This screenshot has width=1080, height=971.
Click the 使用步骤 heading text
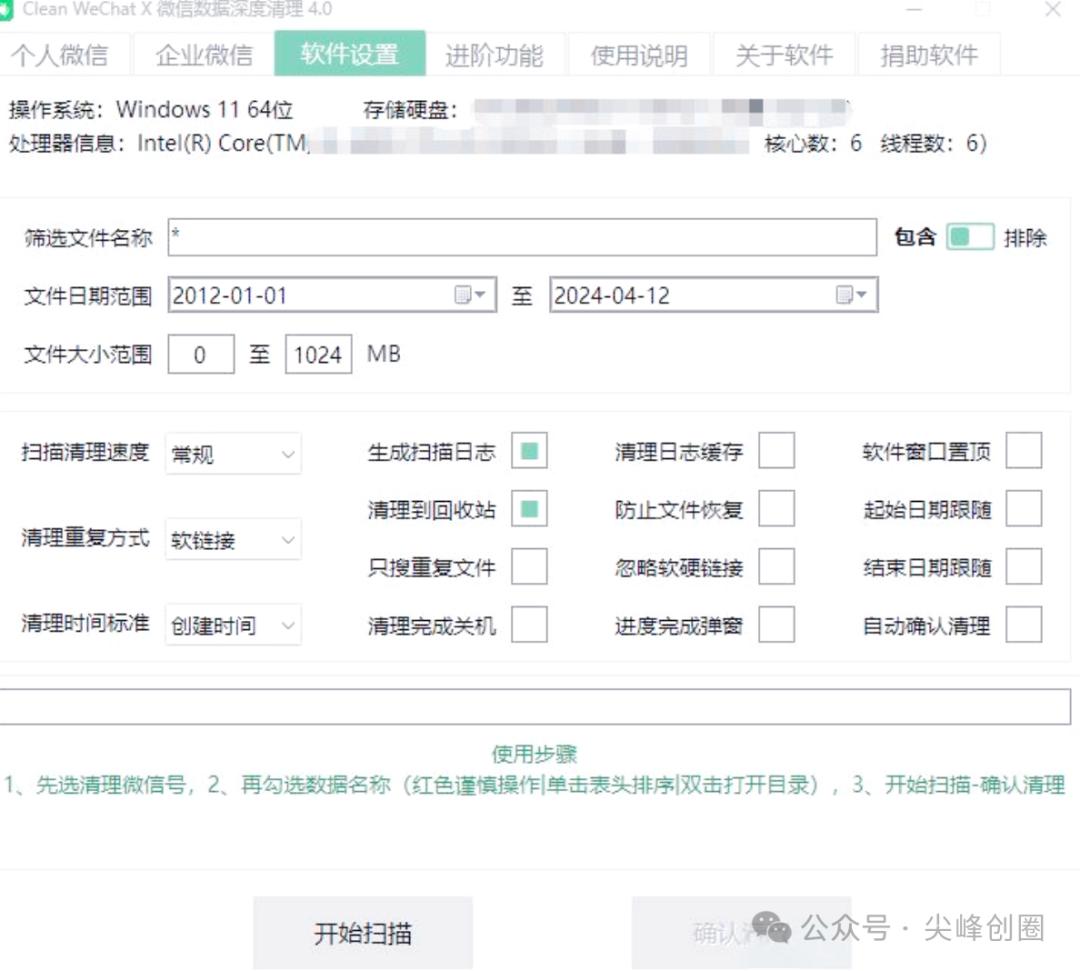coord(534,754)
